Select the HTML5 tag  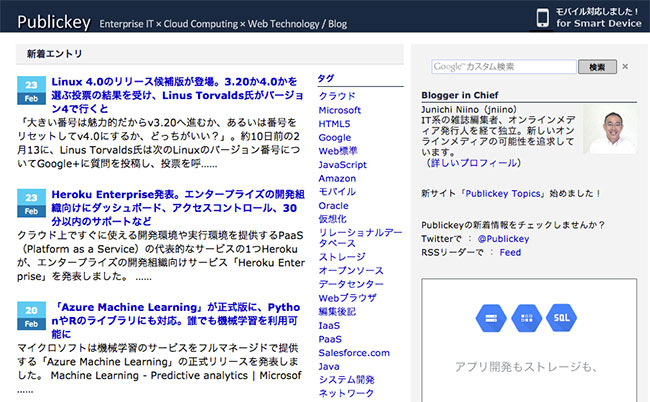(334, 124)
